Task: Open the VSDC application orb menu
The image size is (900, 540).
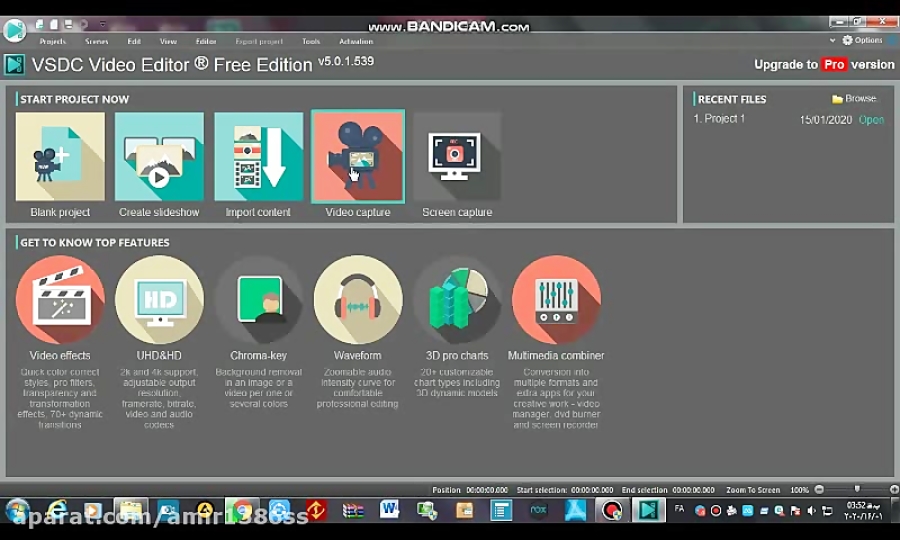Action: click(14, 30)
